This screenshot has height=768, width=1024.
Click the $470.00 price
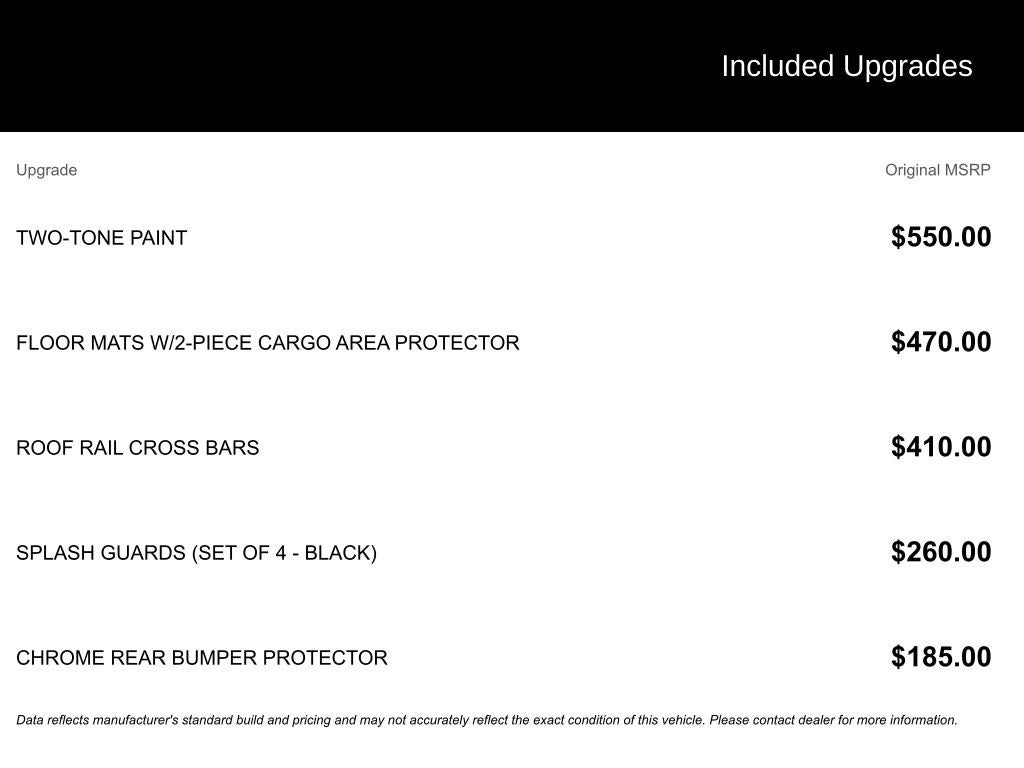pos(941,342)
